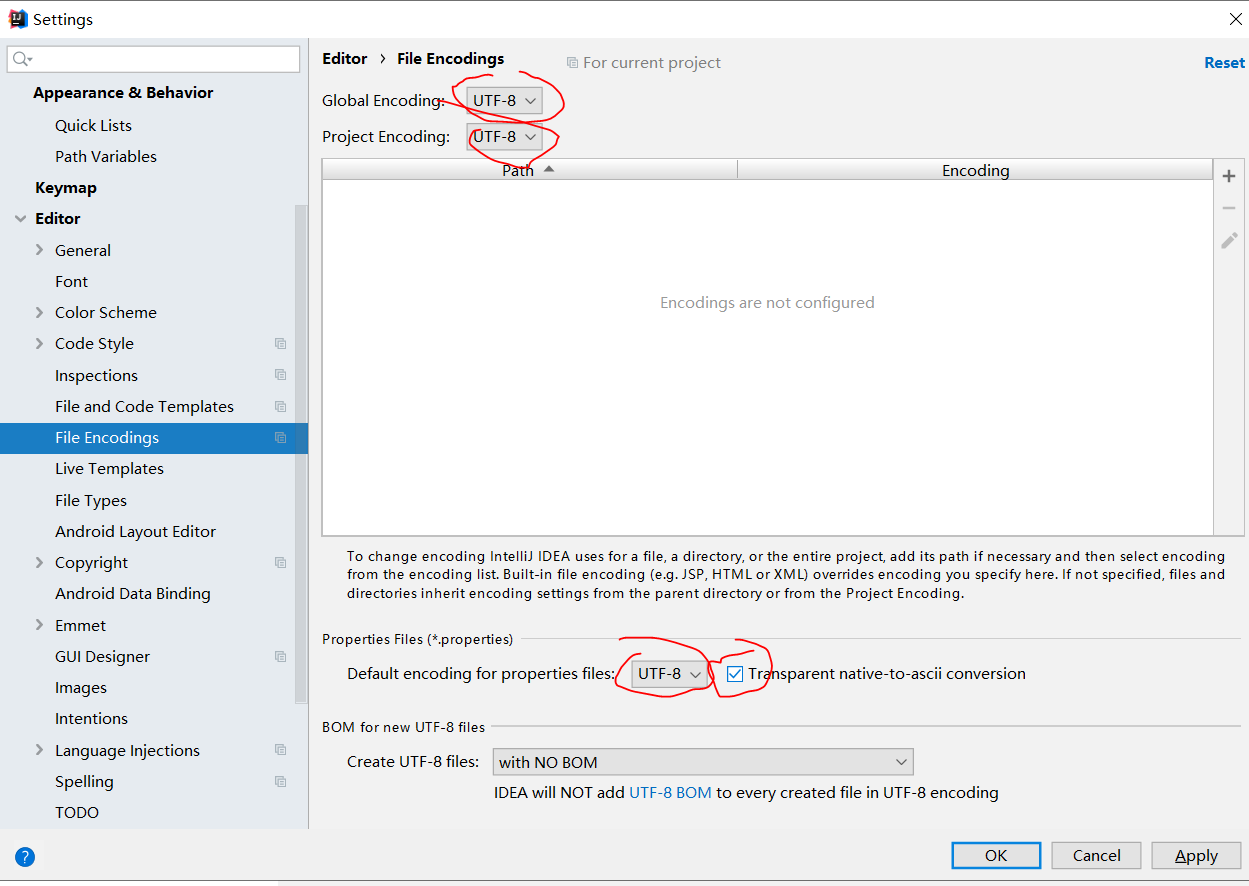Click the For current project icon
Viewport: 1249px width, 886px height.
click(x=572, y=62)
